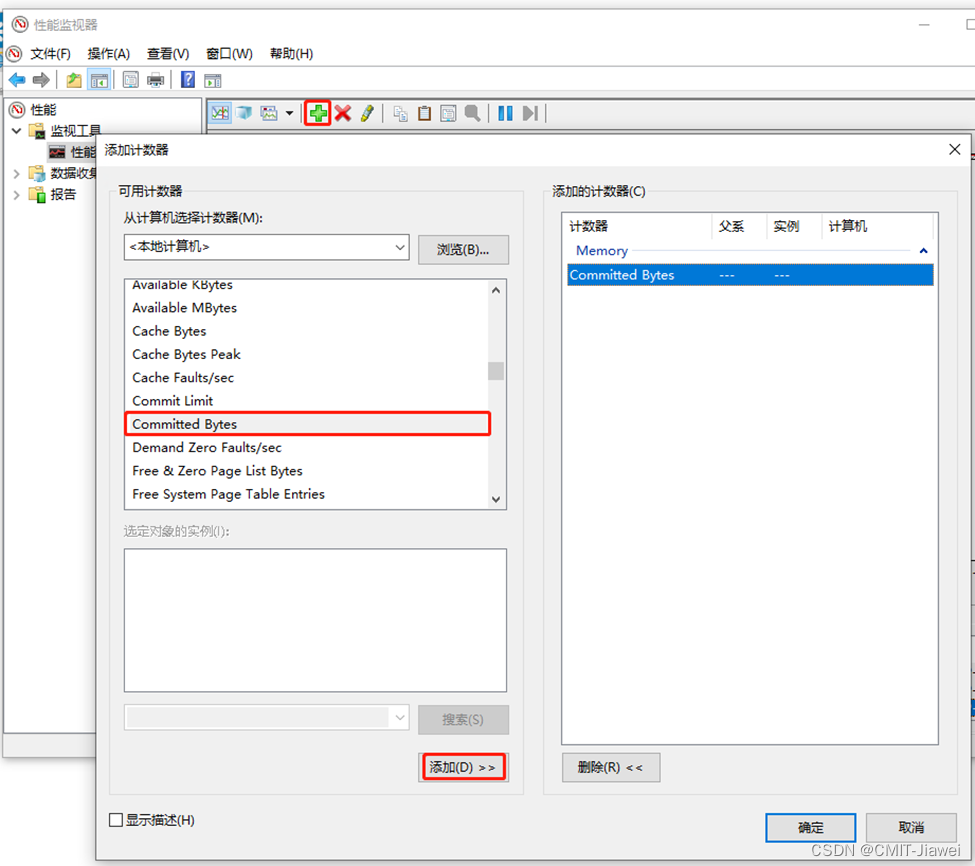Click the Print toolbar icon

coord(155,80)
